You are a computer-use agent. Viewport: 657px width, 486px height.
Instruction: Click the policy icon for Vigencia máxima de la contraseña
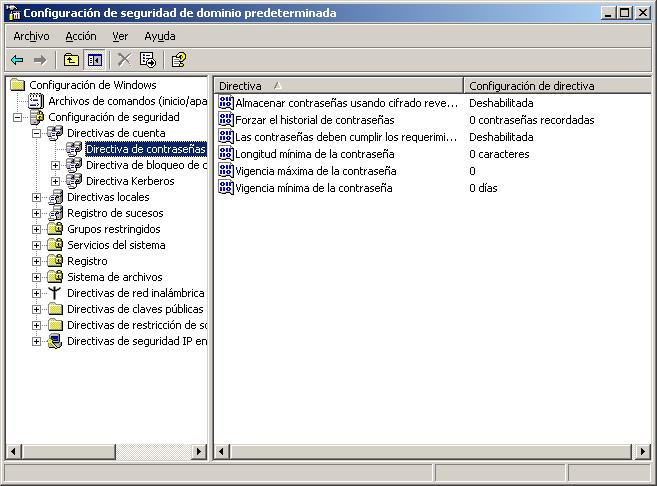(x=226, y=171)
